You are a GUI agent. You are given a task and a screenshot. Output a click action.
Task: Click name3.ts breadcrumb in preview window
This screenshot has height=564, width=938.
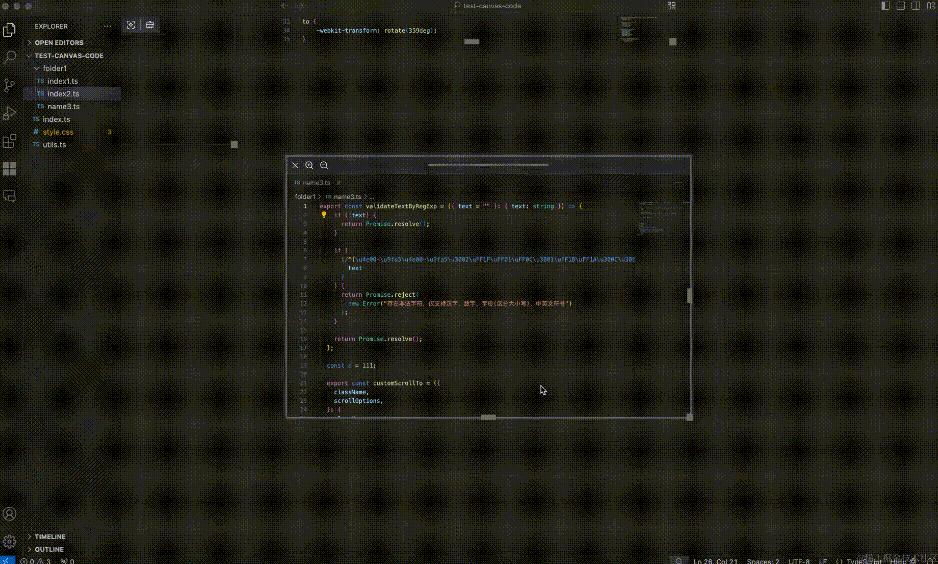(345, 197)
